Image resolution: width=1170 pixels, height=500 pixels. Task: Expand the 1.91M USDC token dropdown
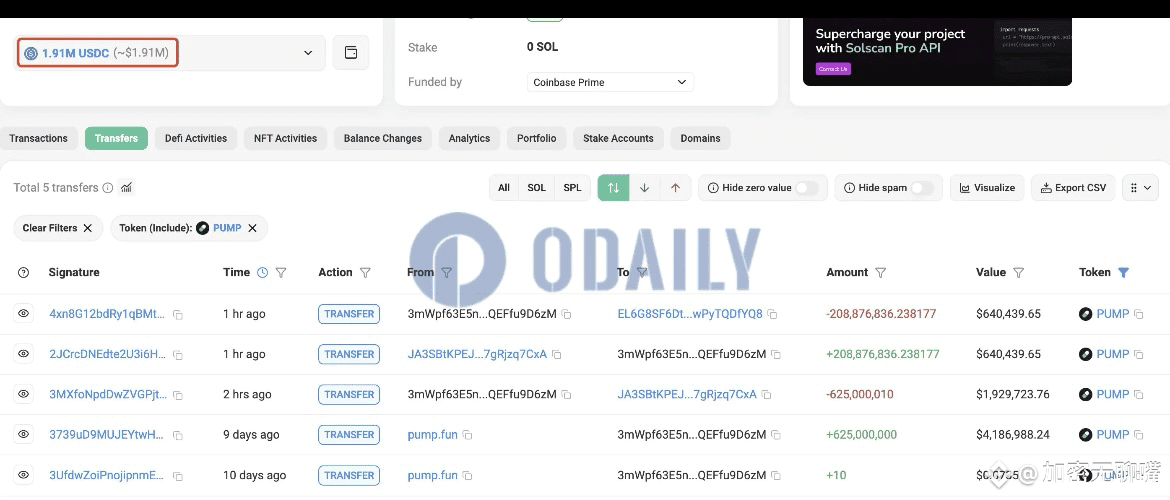170,53
